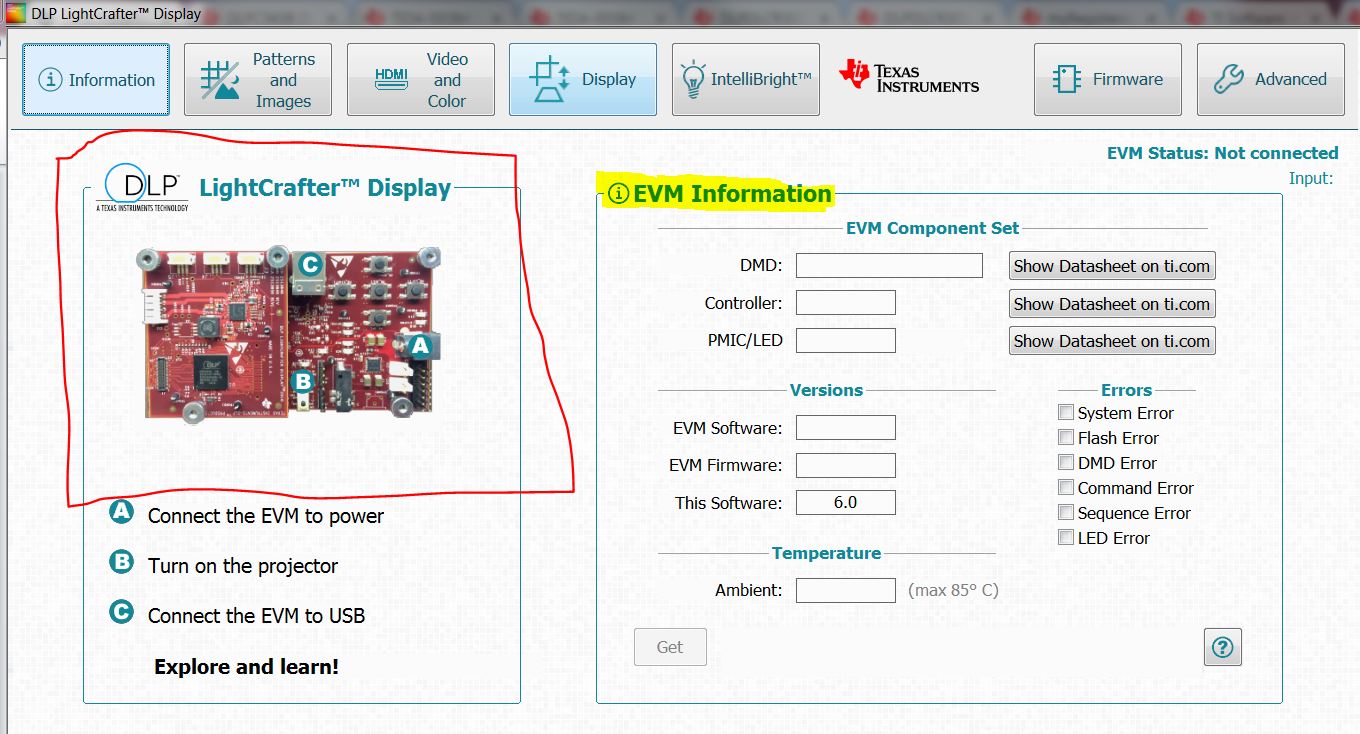Click the EVM Information info icon
Image resolution: width=1360 pixels, height=734 pixels.
point(619,194)
